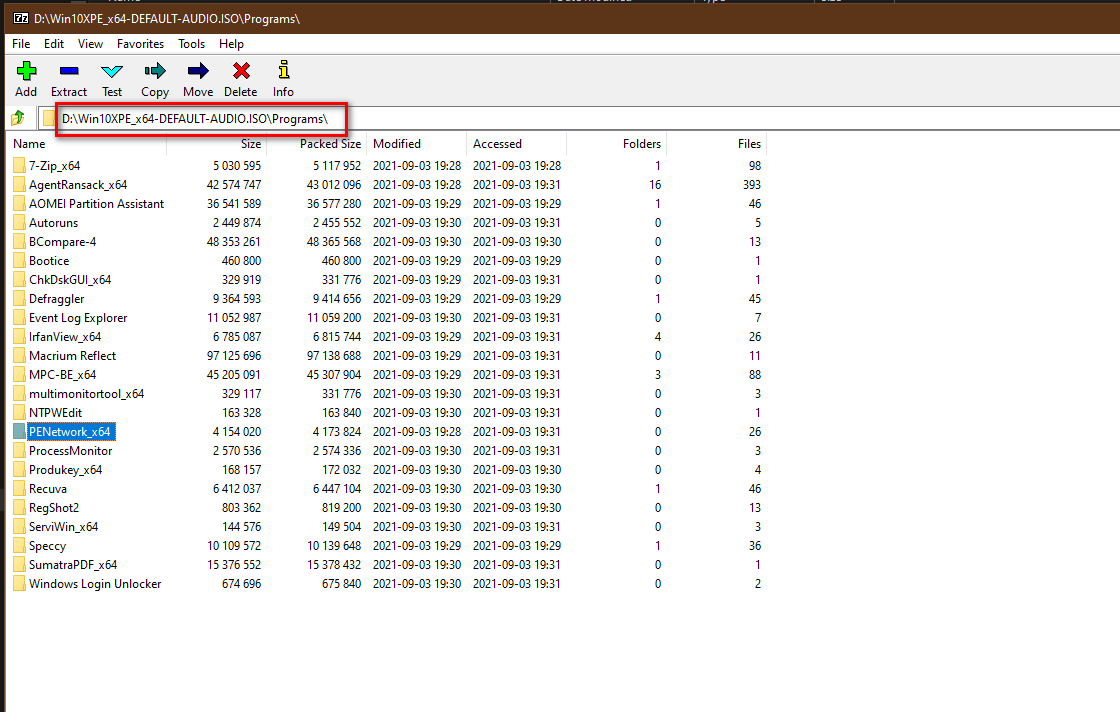Select the Recuva folder icon
Screen dimensions: 1120x712
point(19,489)
